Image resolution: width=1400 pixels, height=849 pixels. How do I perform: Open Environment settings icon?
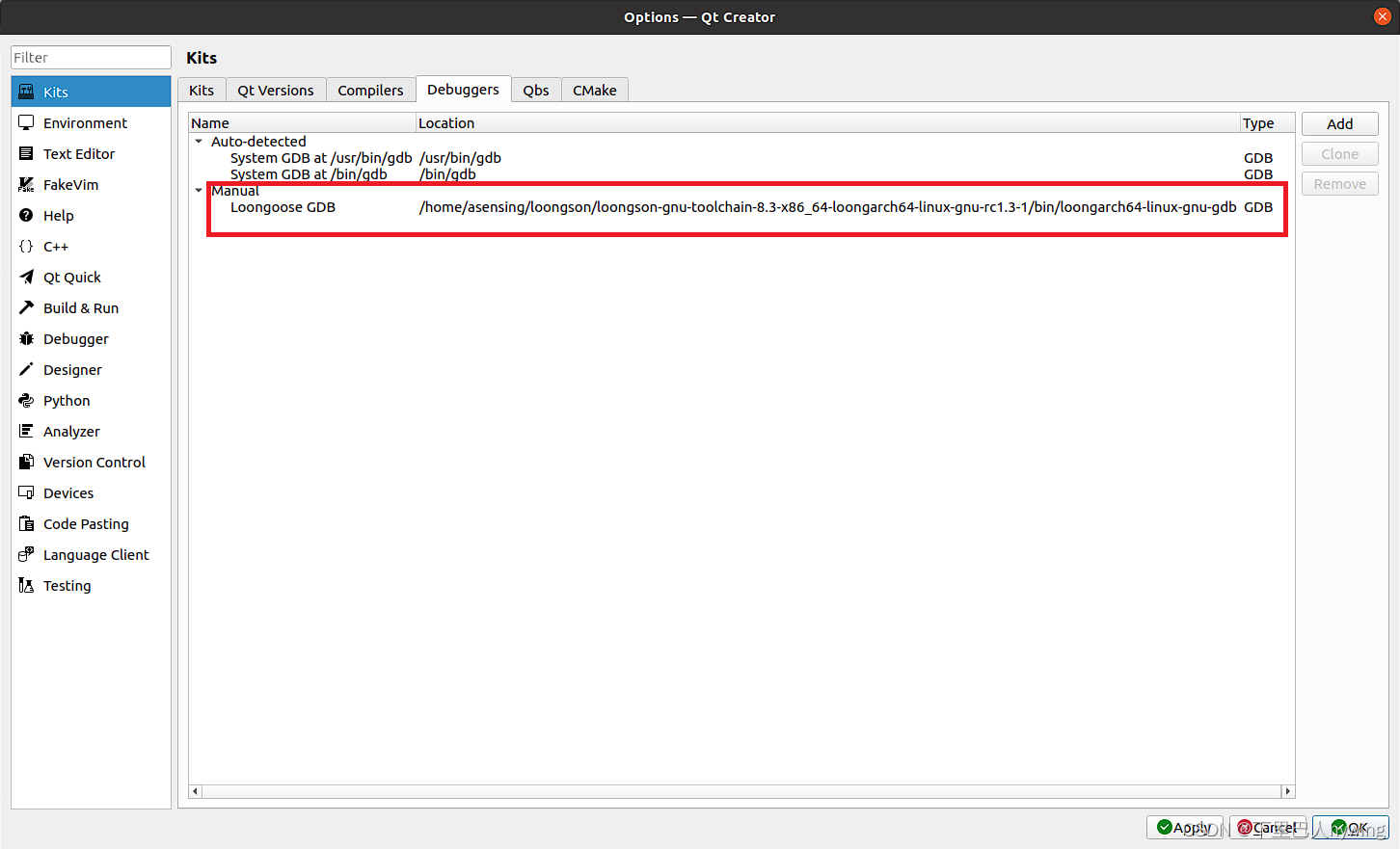(x=26, y=122)
